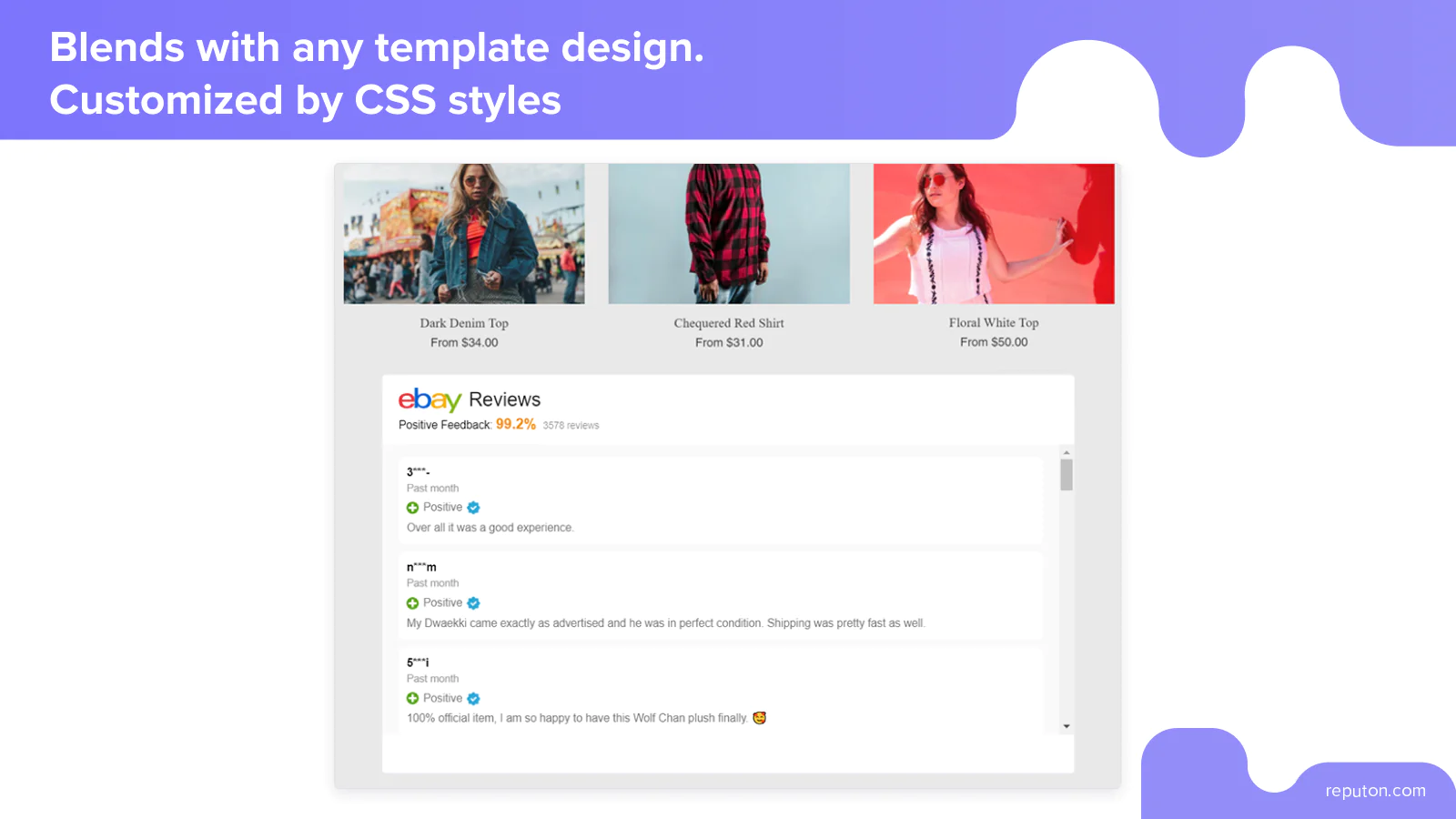Open the Floral White Top product image
The height and width of the screenshot is (819, 1456).
[994, 234]
